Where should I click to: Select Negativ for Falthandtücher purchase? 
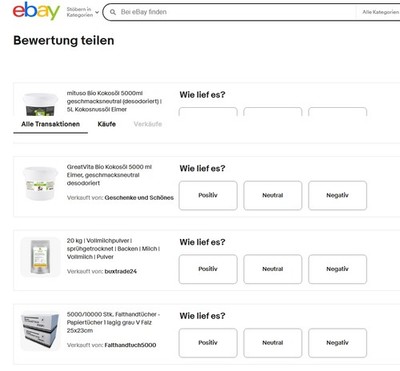tap(337, 343)
